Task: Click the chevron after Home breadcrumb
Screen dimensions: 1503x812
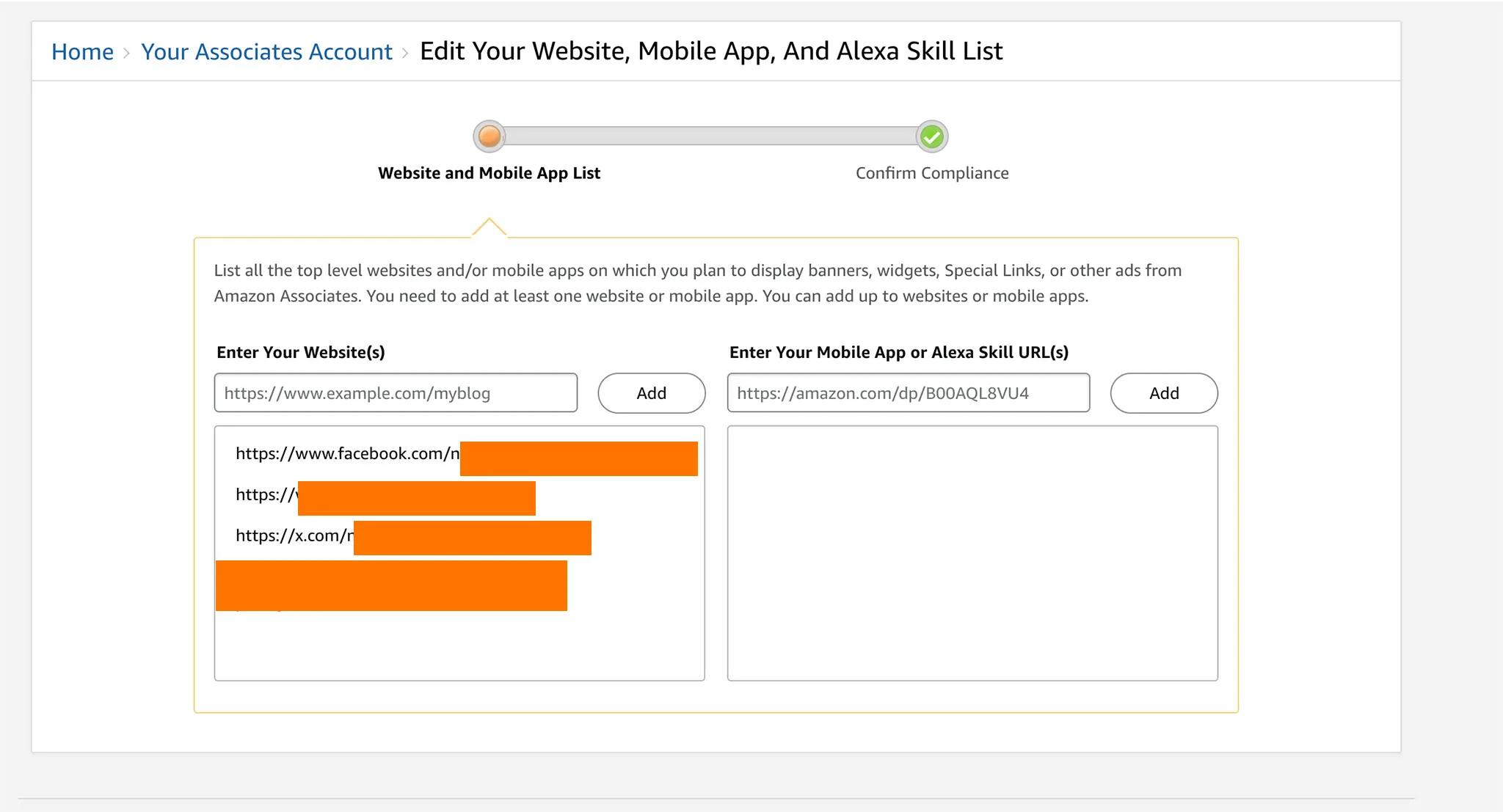Action: (126, 53)
